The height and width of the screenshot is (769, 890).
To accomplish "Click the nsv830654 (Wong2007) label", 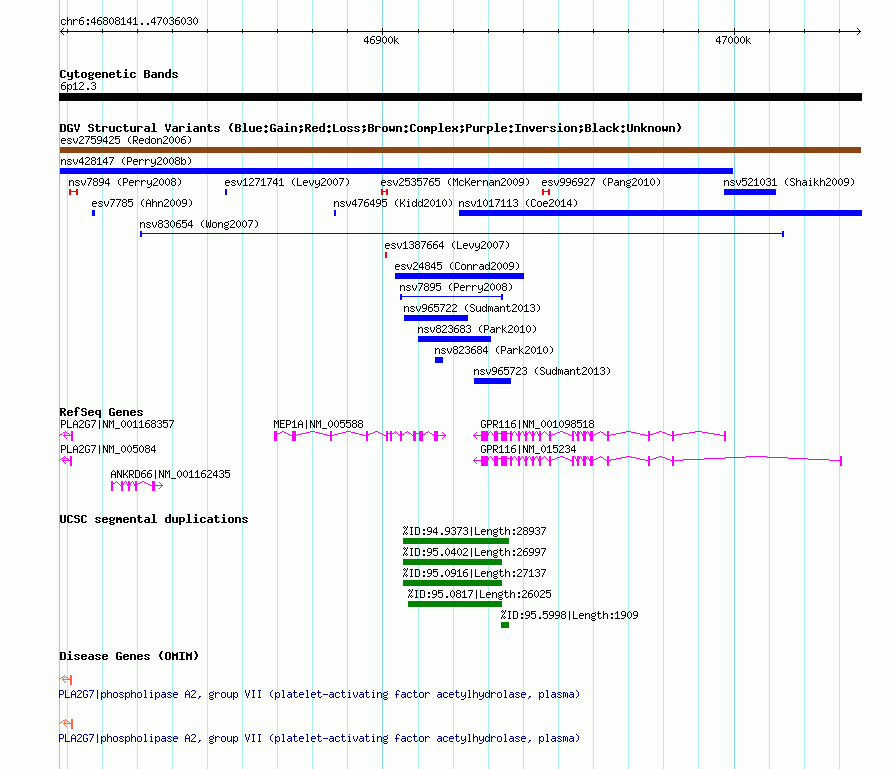I will click(199, 224).
